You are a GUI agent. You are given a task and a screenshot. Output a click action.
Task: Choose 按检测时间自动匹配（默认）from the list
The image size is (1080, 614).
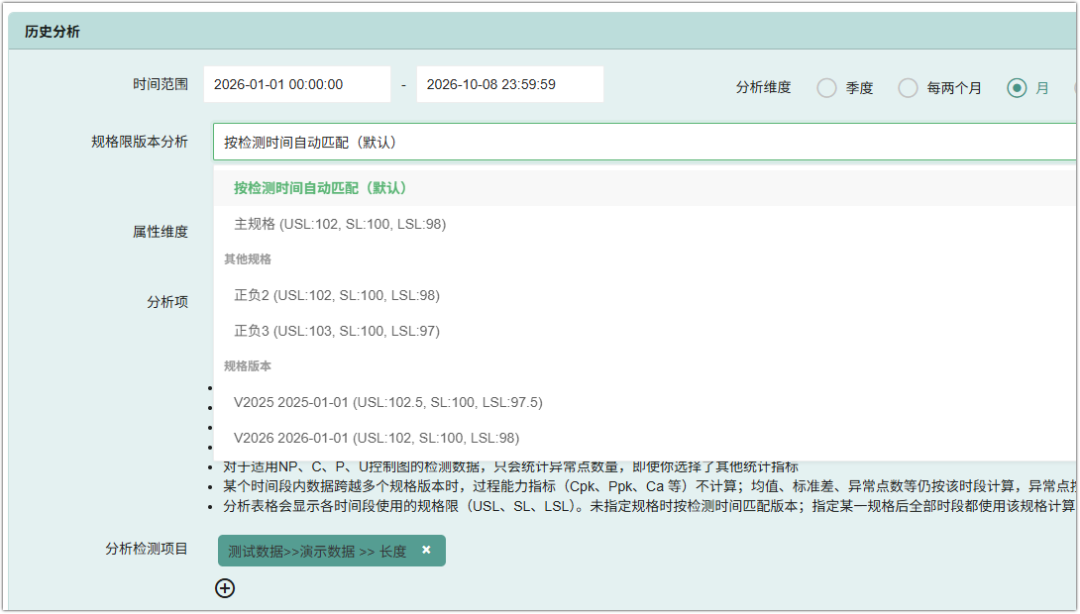644,188
